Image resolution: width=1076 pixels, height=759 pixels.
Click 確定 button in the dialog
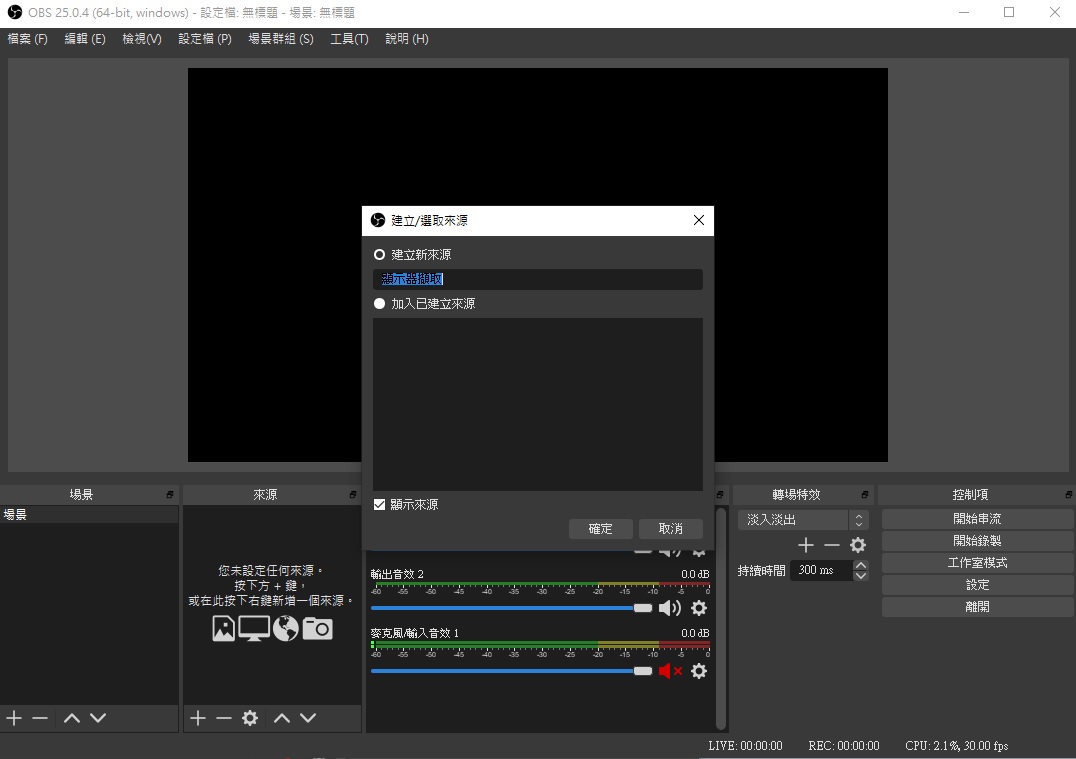pyautogui.click(x=600, y=529)
